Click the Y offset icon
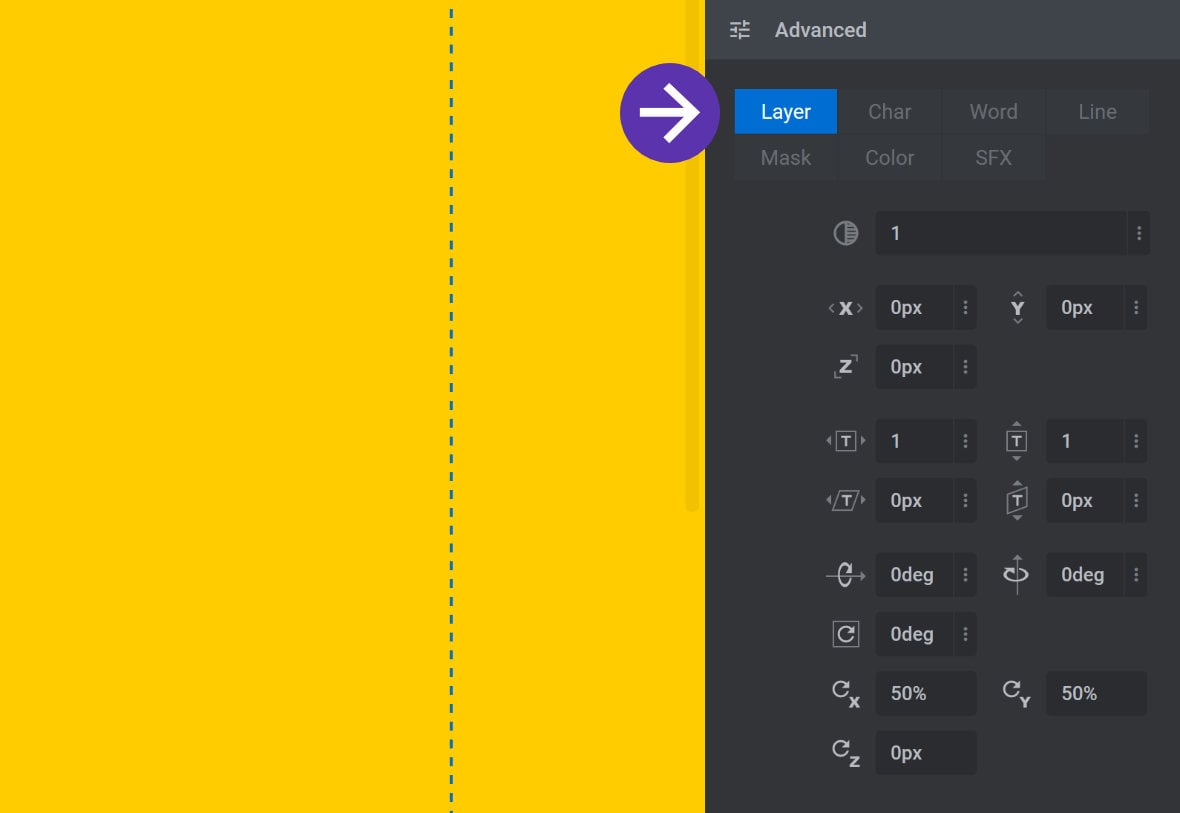 tap(1017, 308)
